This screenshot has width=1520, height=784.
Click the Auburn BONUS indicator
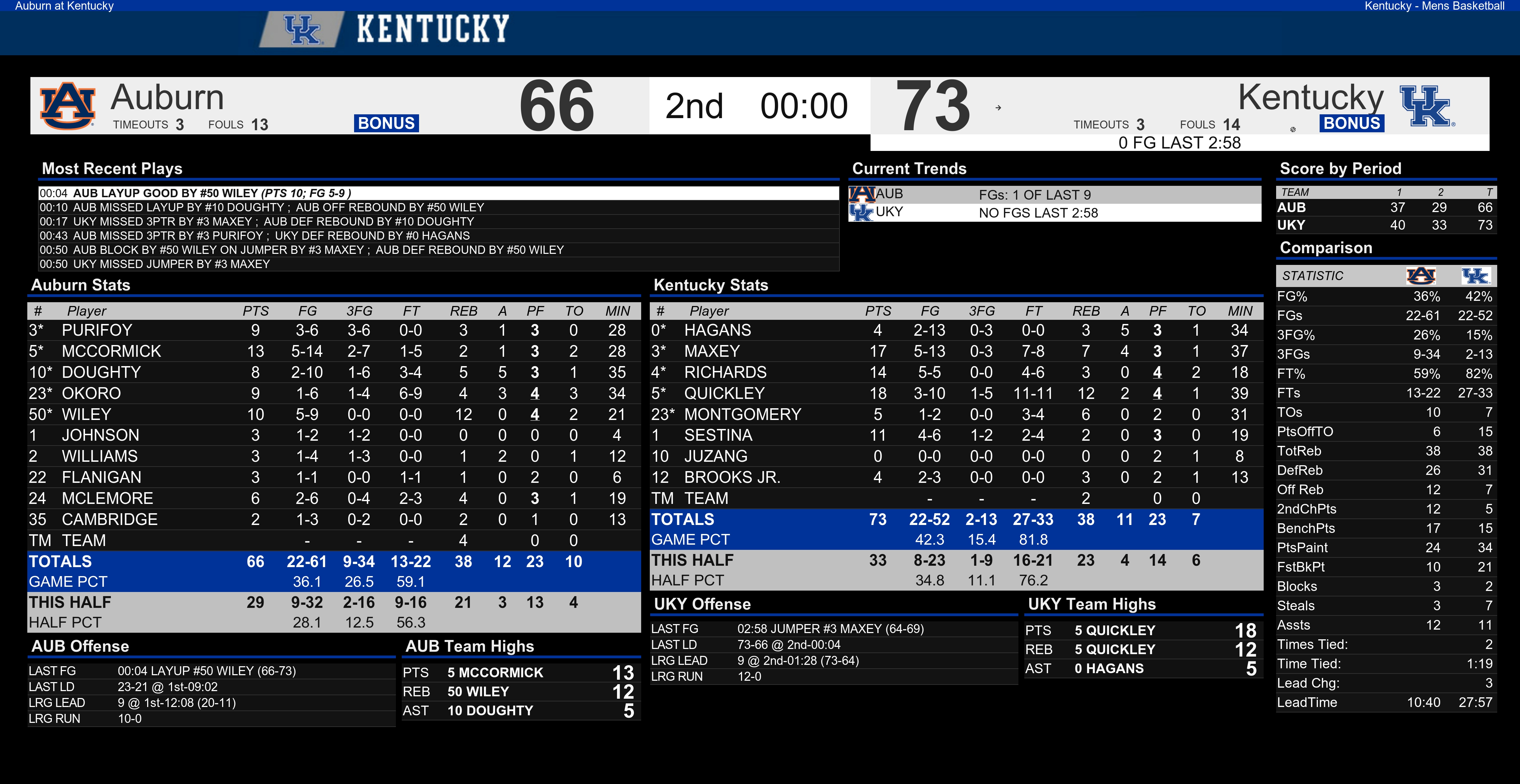[x=387, y=123]
